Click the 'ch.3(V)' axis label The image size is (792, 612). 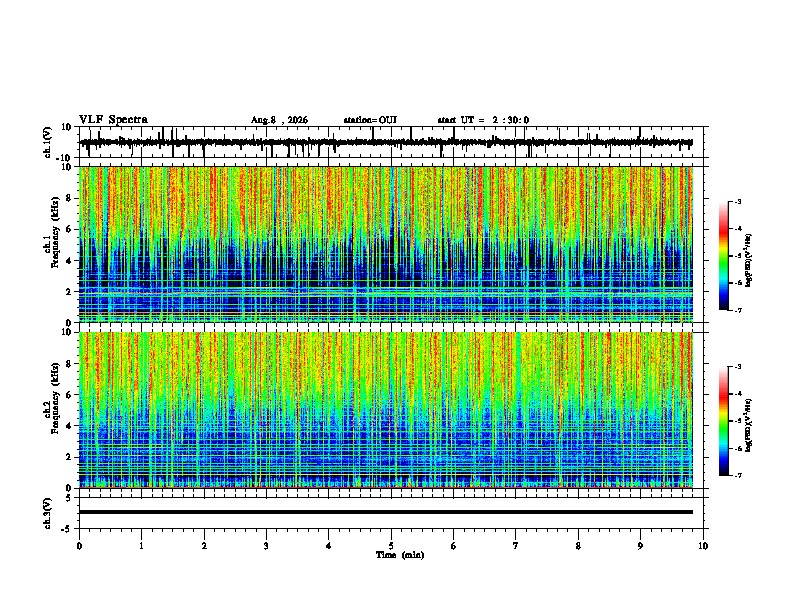click(48, 513)
